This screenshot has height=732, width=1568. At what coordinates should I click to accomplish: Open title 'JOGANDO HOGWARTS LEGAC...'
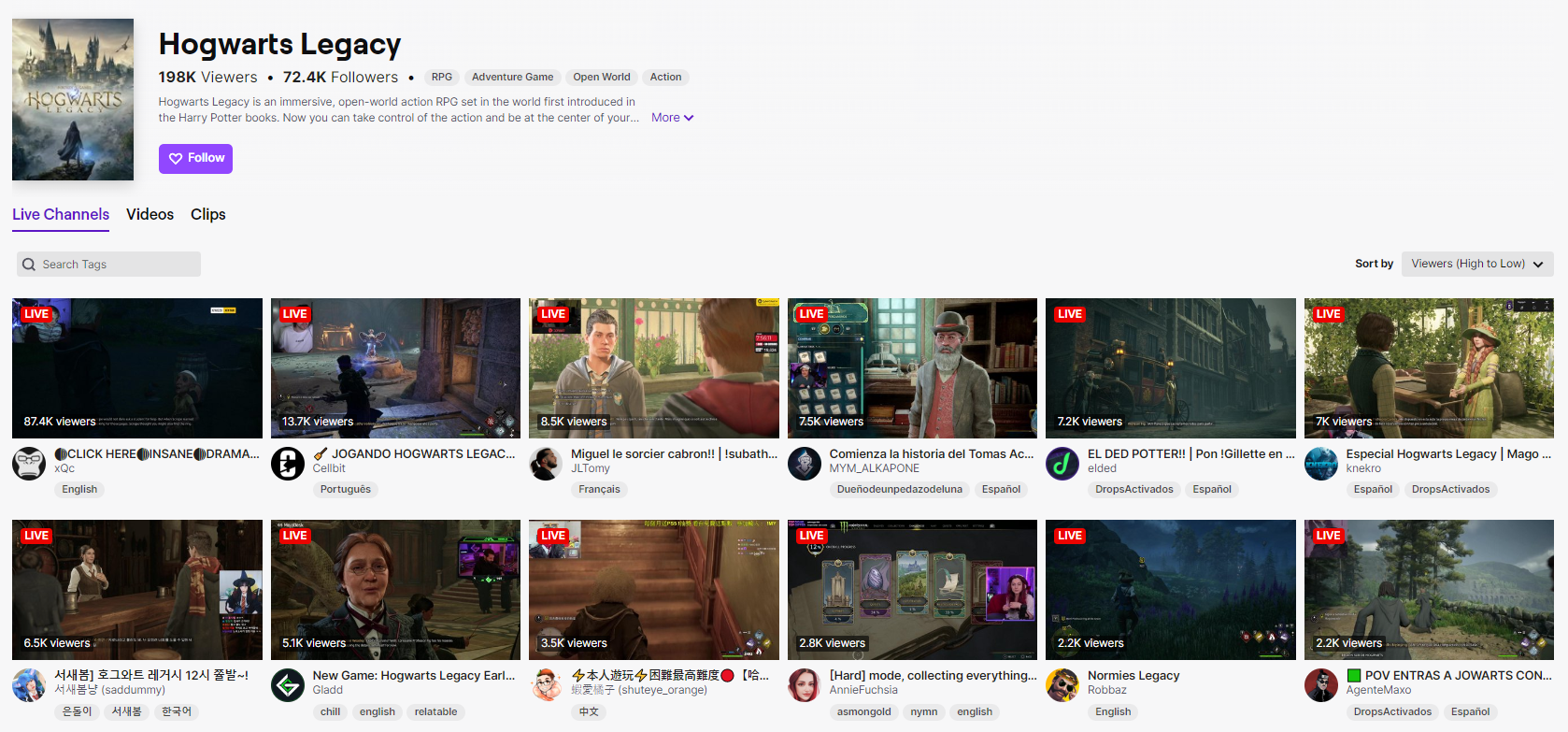(x=414, y=453)
